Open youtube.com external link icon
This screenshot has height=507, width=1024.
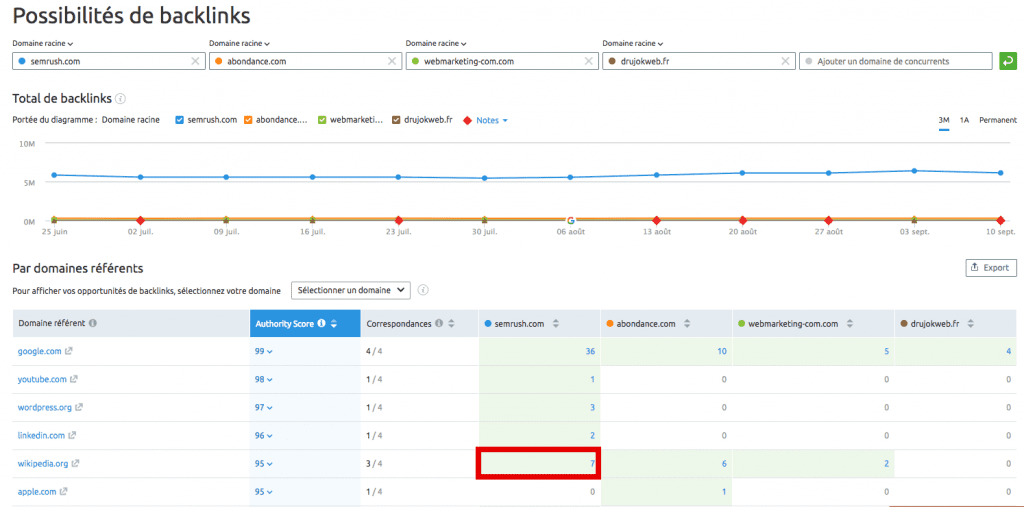[x=74, y=379]
